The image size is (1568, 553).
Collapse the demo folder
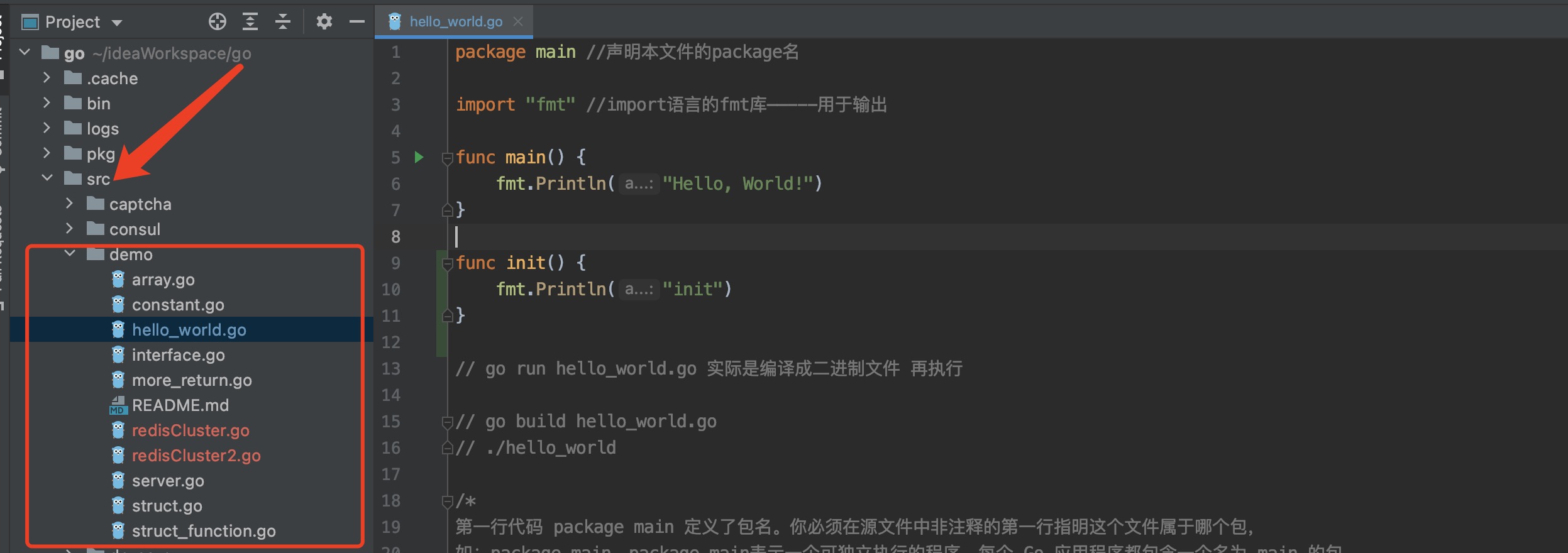pyautogui.click(x=70, y=253)
